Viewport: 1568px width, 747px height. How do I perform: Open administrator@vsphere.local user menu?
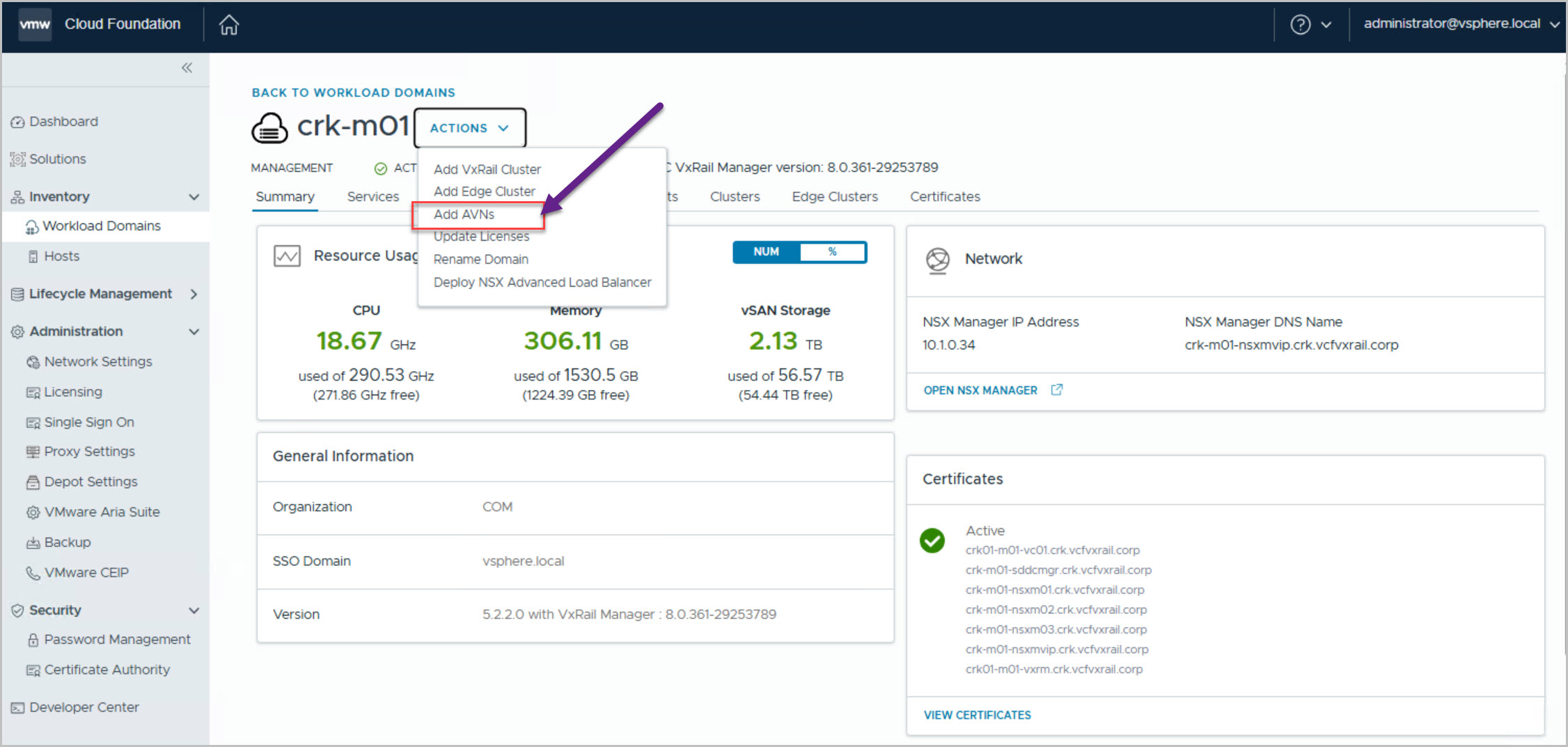(x=1460, y=24)
